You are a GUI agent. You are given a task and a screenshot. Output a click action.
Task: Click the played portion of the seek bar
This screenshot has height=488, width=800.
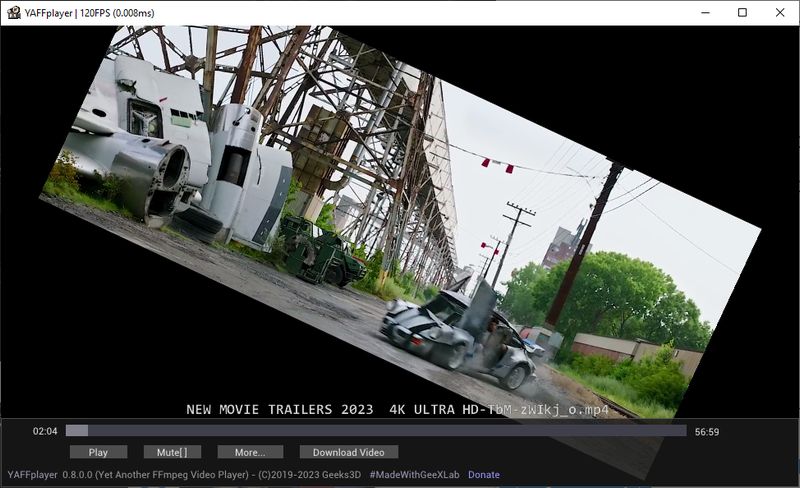(x=77, y=431)
